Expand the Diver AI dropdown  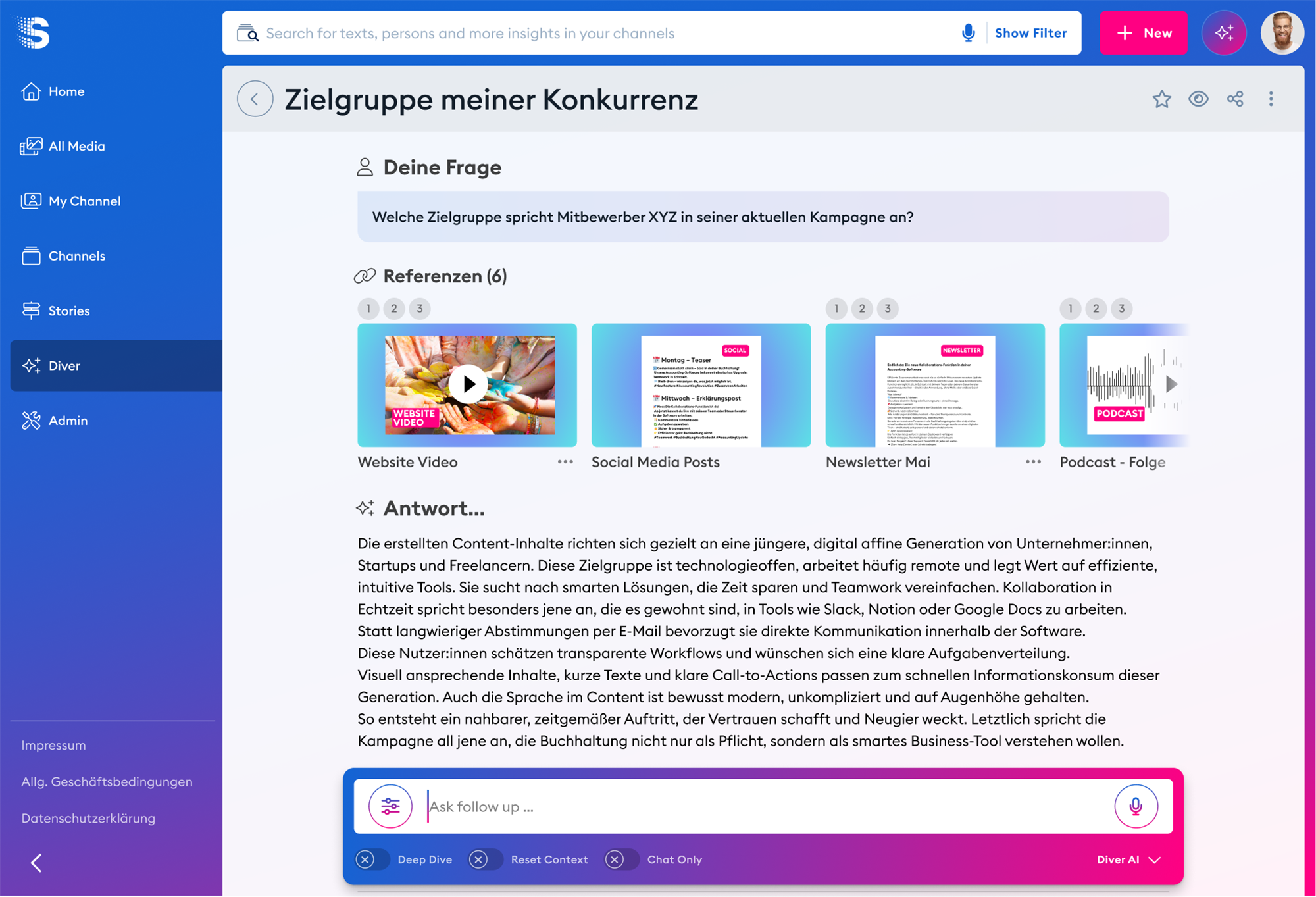(x=1128, y=859)
